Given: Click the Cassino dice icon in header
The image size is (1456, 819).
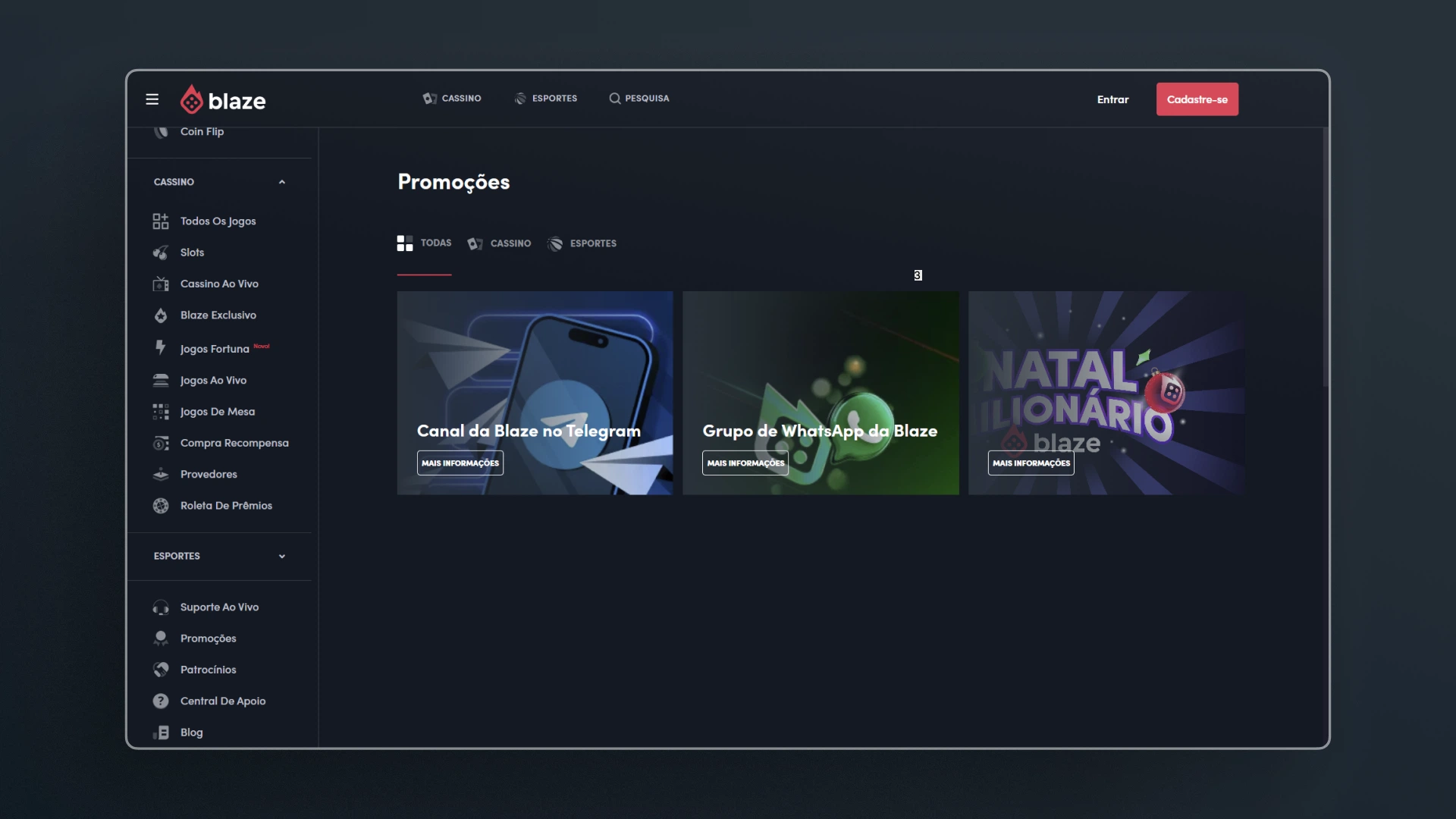Looking at the screenshot, I should click(x=430, y=99).
